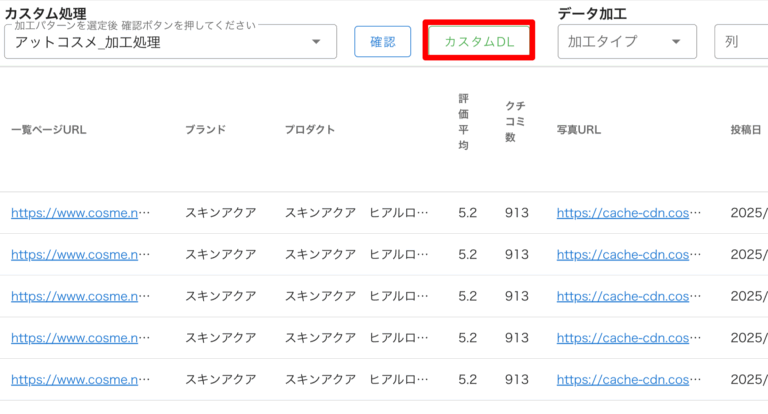
Task: Click the 投稿日 column header
Action: pos(747,130)
